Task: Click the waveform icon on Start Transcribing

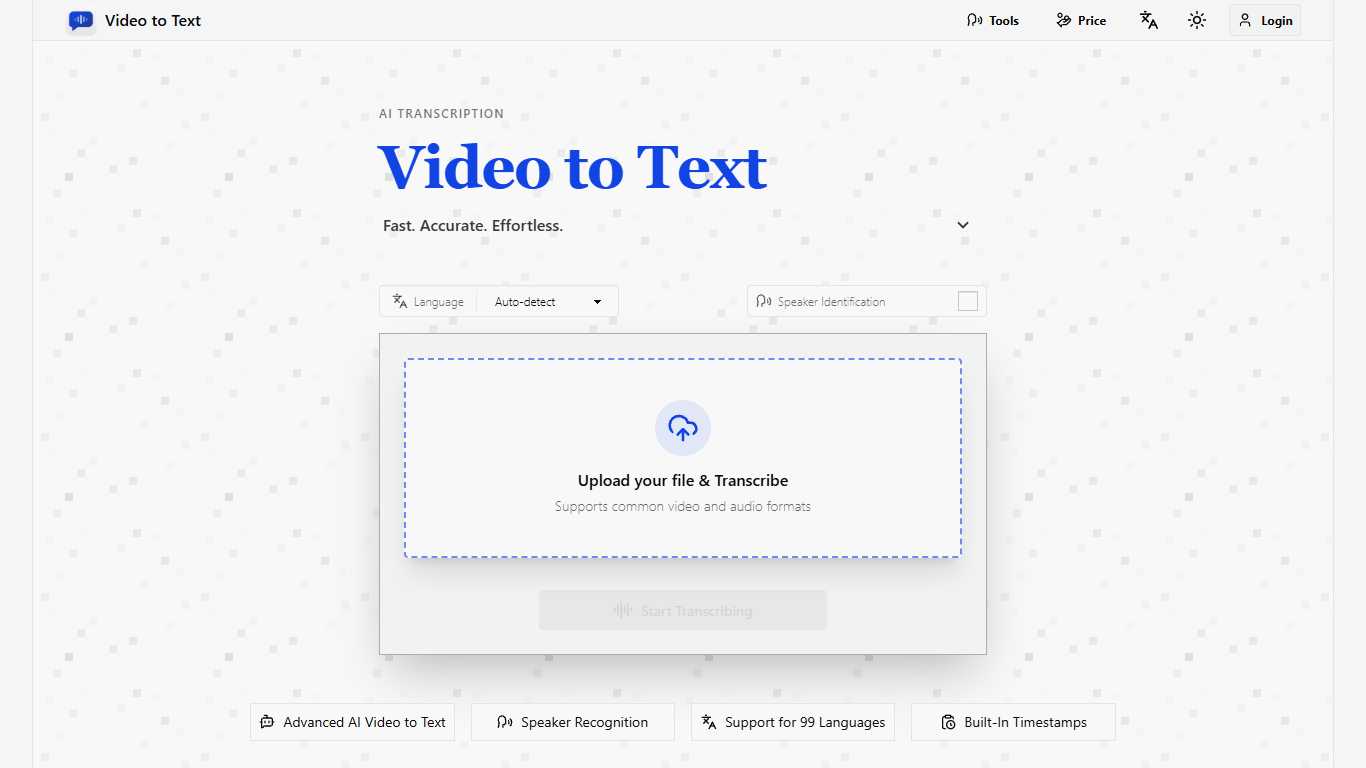Action: [622, 610]
